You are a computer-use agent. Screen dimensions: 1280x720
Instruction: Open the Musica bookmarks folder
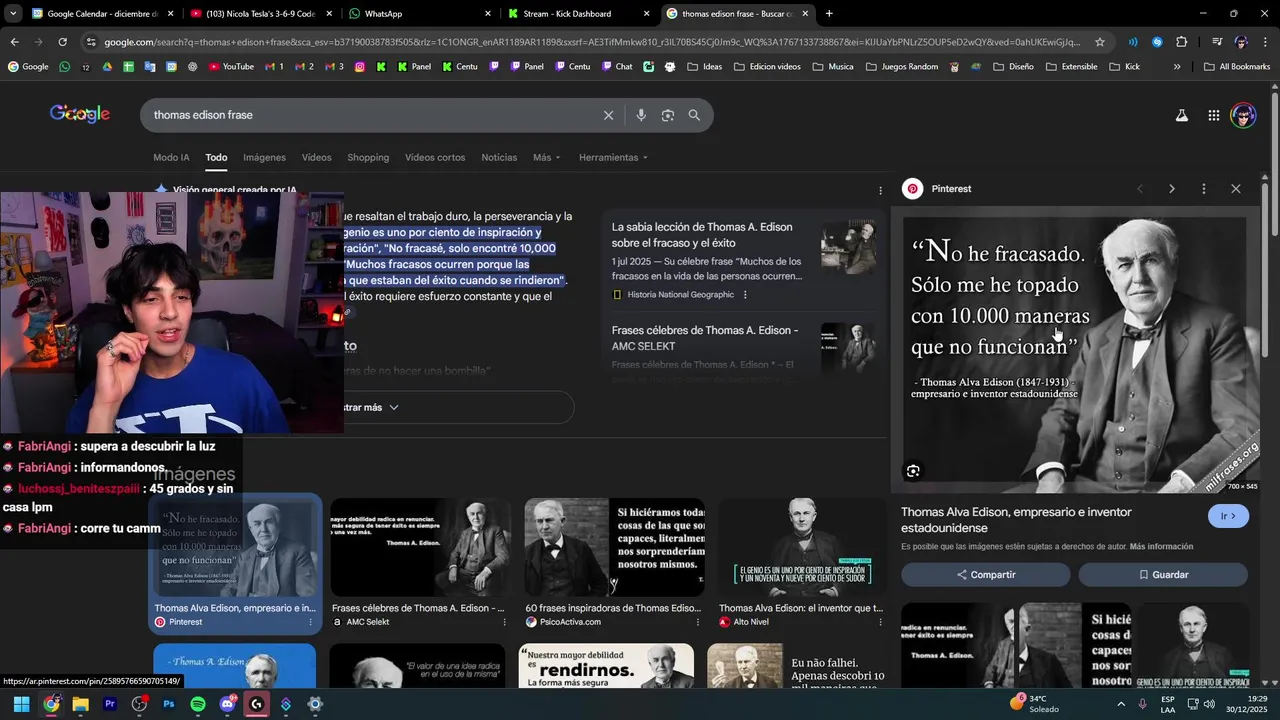click(x=832, y=67)
